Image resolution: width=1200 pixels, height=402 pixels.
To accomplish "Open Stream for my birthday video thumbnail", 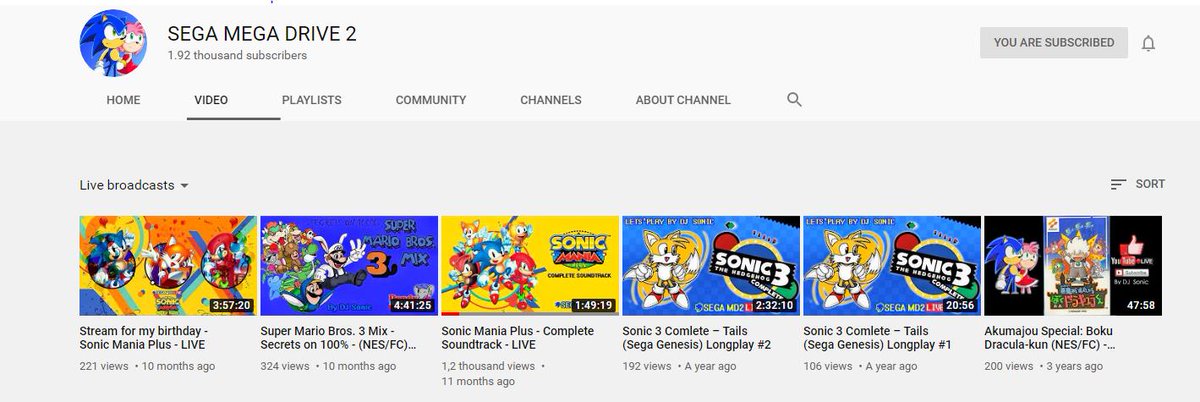I will click(x=169, y=266).
